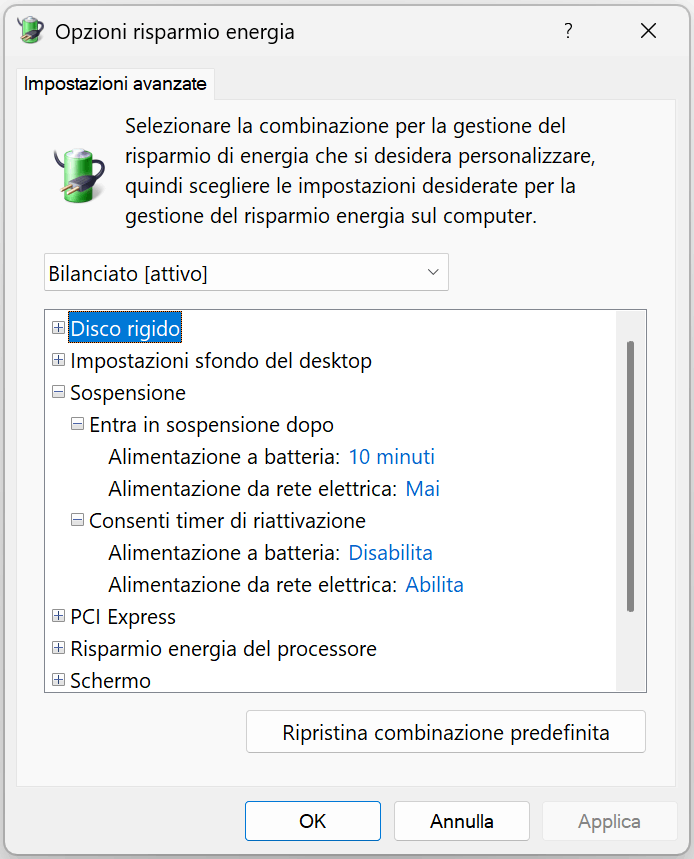Screen dimensions: 694x859
Task: Expand Impostazioni sfondo del desktop
Action: point(59,360)
